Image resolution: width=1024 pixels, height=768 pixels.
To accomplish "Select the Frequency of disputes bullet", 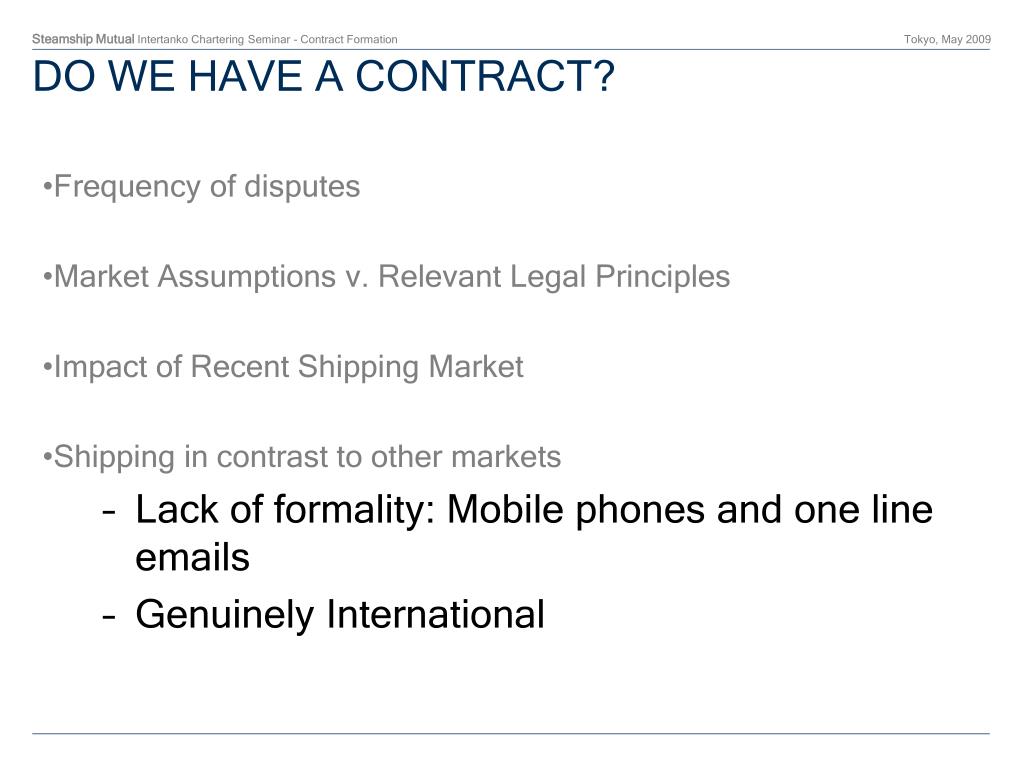I will pyautogui.click(x=201, y=187).
